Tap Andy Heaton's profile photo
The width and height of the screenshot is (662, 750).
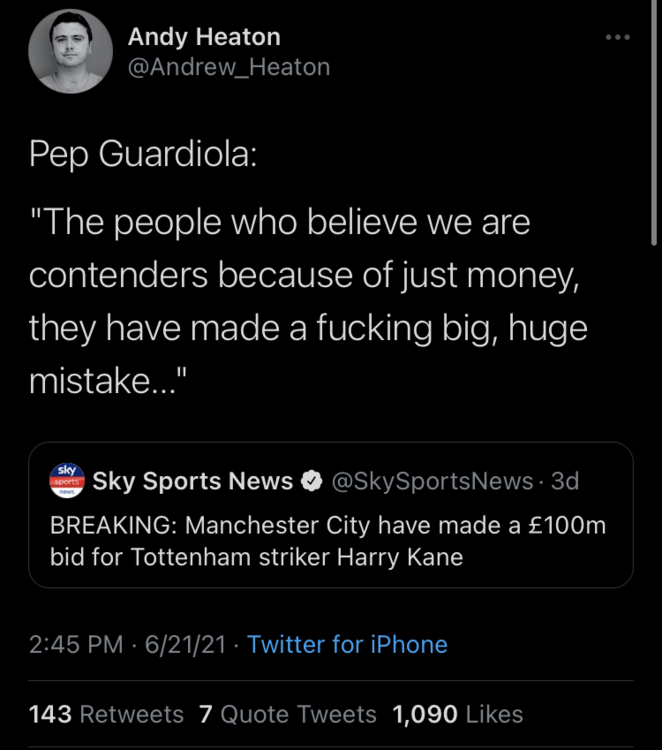[69, 54]
